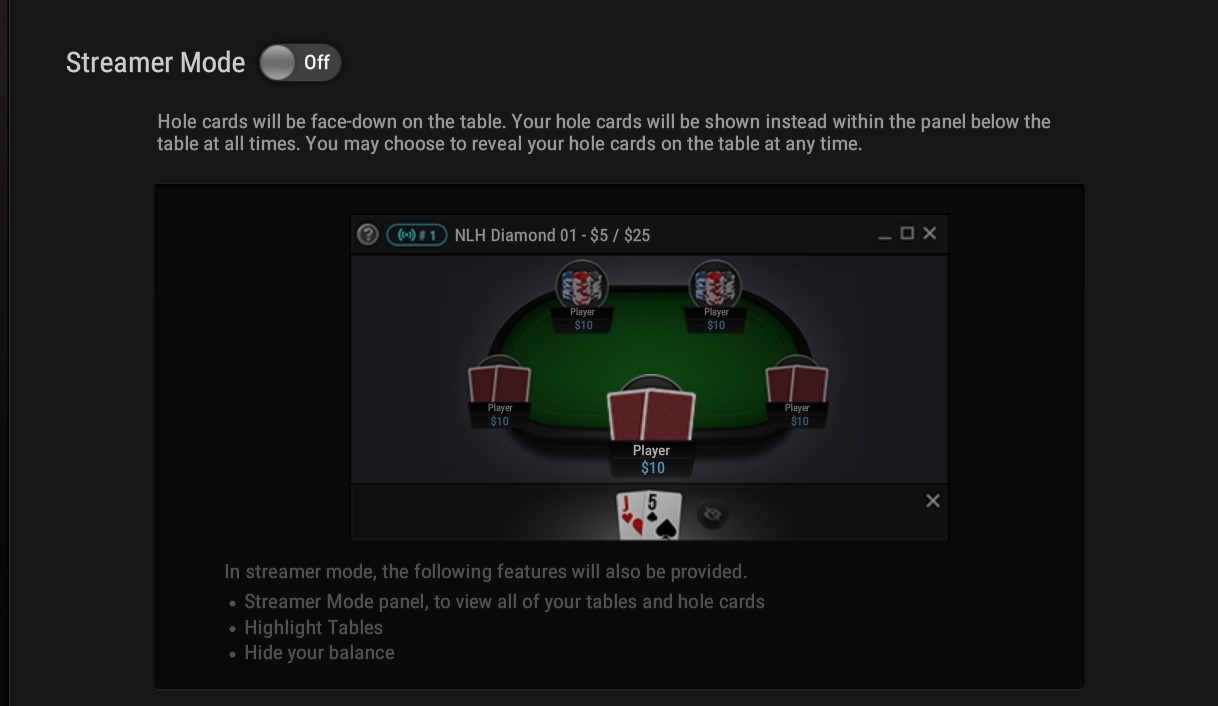This screenshot has height=706, width=1218.
Task: Select the top-right player chip avatar
Action: click(715, 285)
